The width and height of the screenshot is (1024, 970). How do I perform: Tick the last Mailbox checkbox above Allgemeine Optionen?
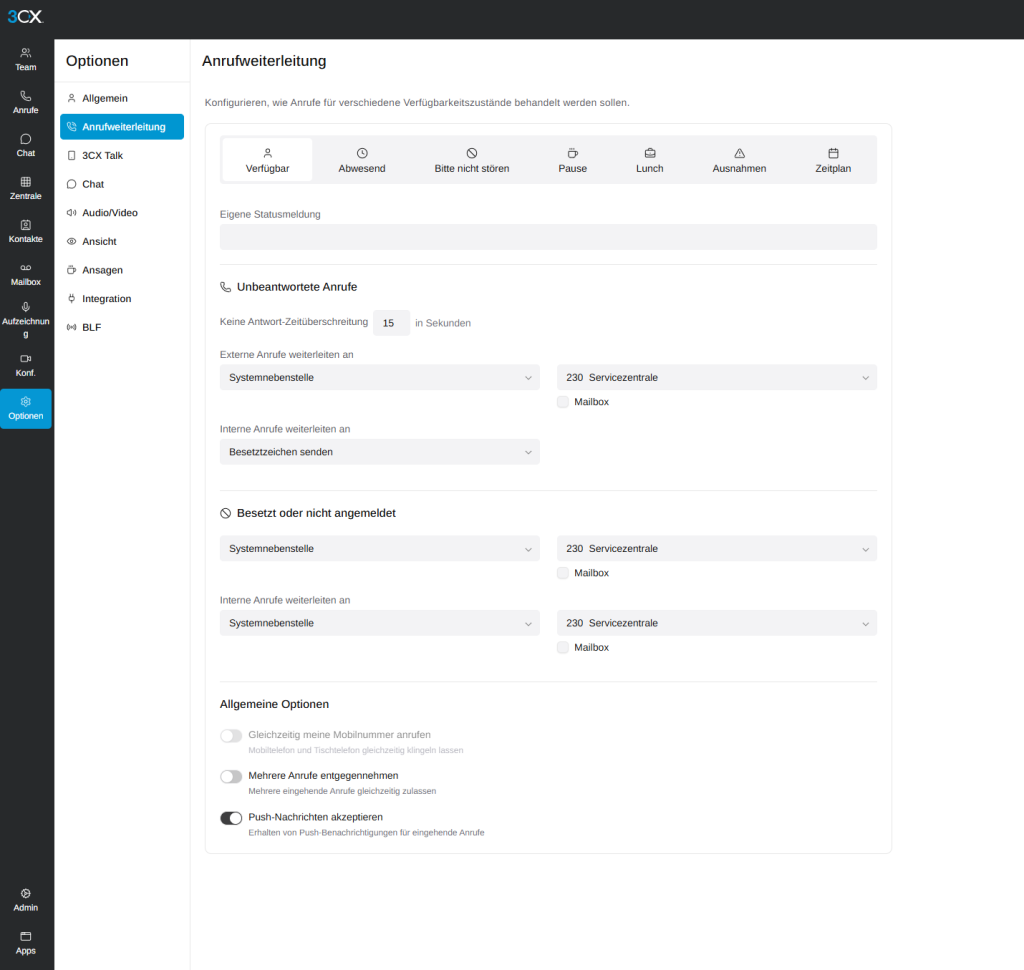coord(563,647)
